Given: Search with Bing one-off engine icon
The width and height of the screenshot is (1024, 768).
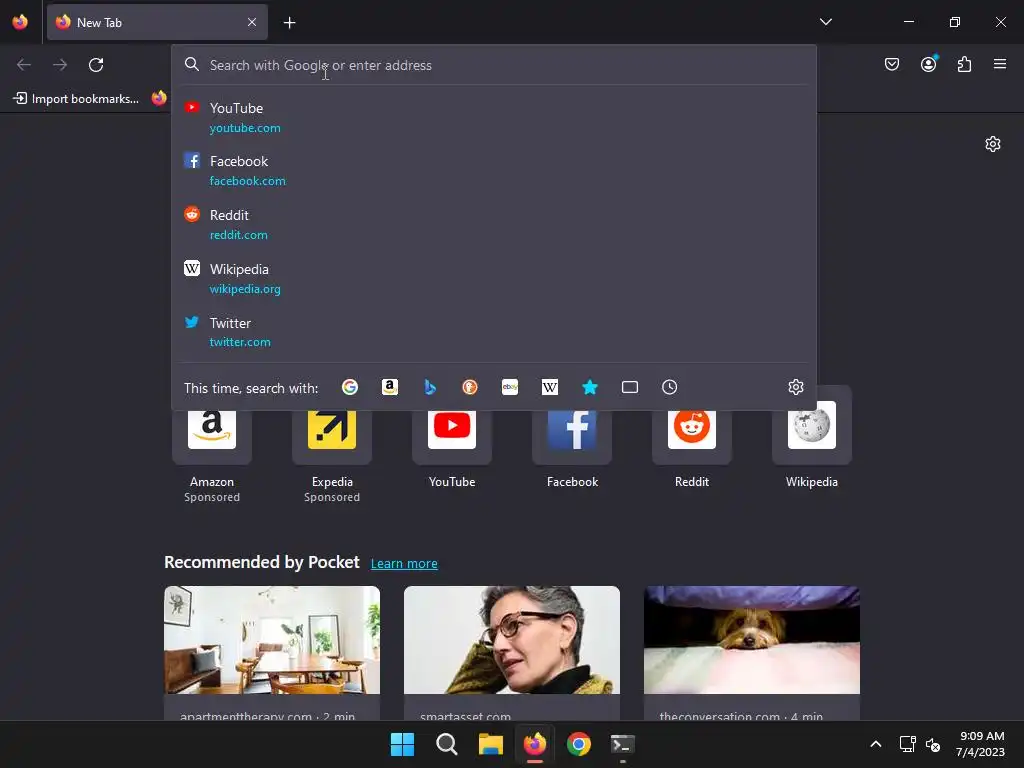Looking at the screenshot, I should coord(430,387).
